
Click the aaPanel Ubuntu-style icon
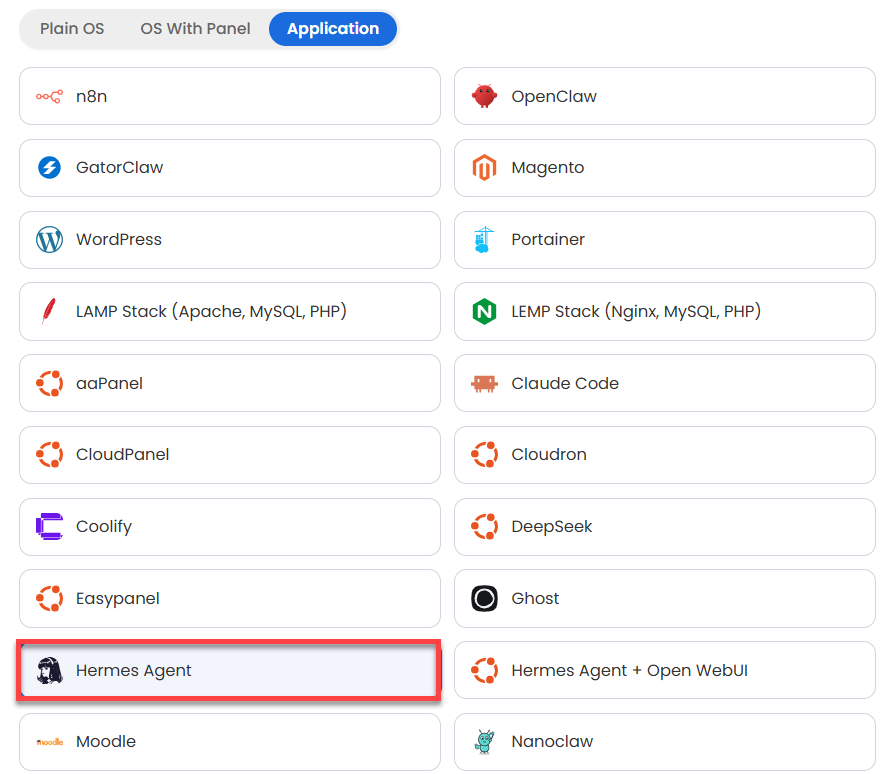coord(50,384)
